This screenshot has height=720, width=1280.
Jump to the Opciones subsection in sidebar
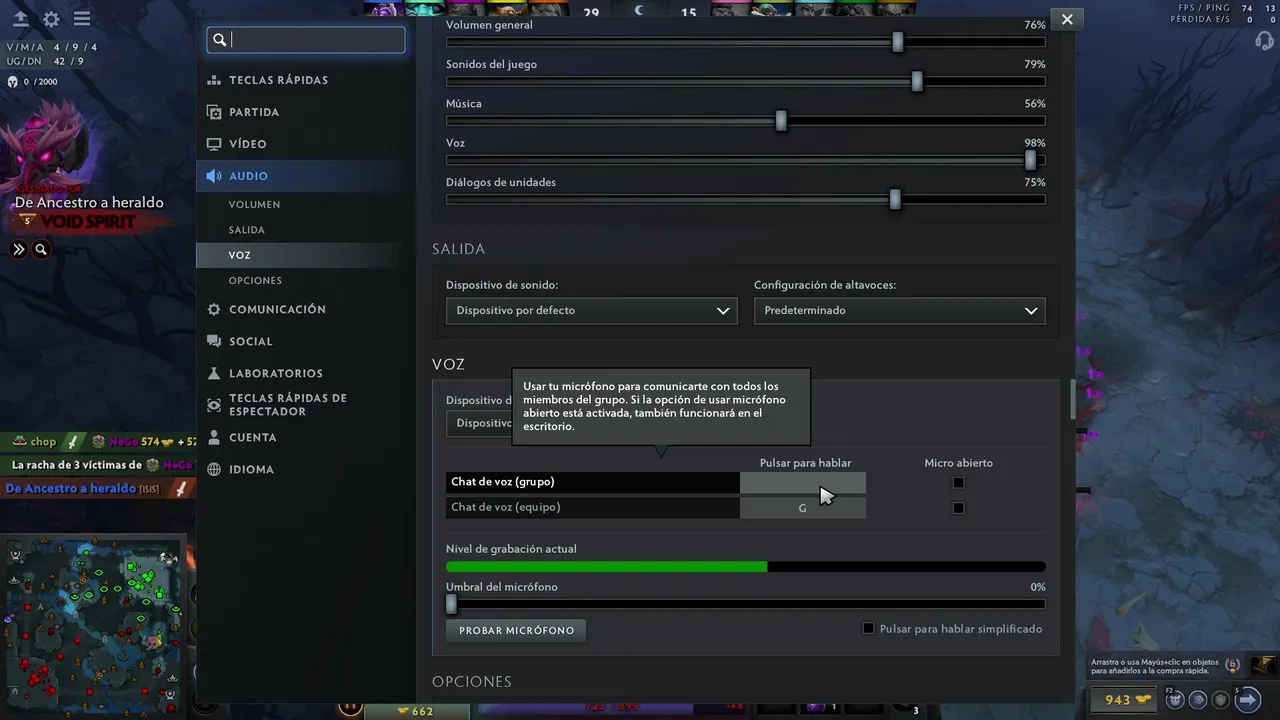click(x=255, y=281)
